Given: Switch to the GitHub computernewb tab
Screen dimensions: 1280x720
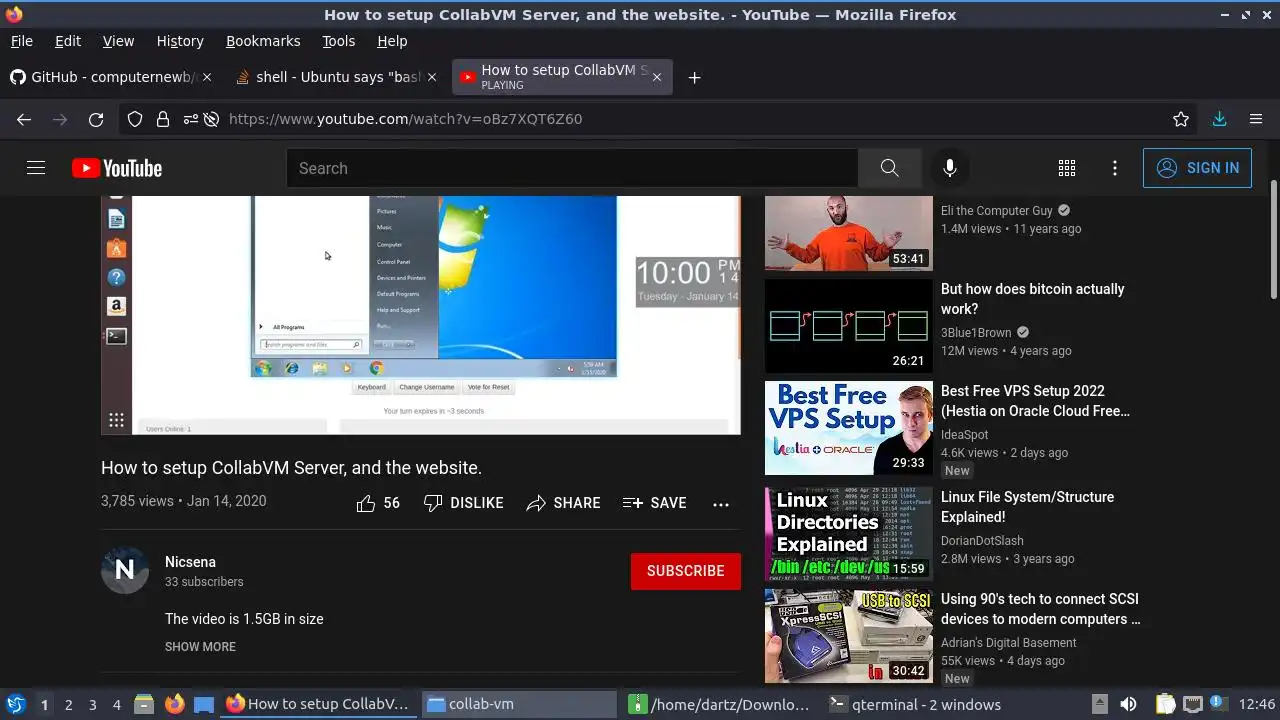Looking at the screenshot, I should tap(109, 77).
